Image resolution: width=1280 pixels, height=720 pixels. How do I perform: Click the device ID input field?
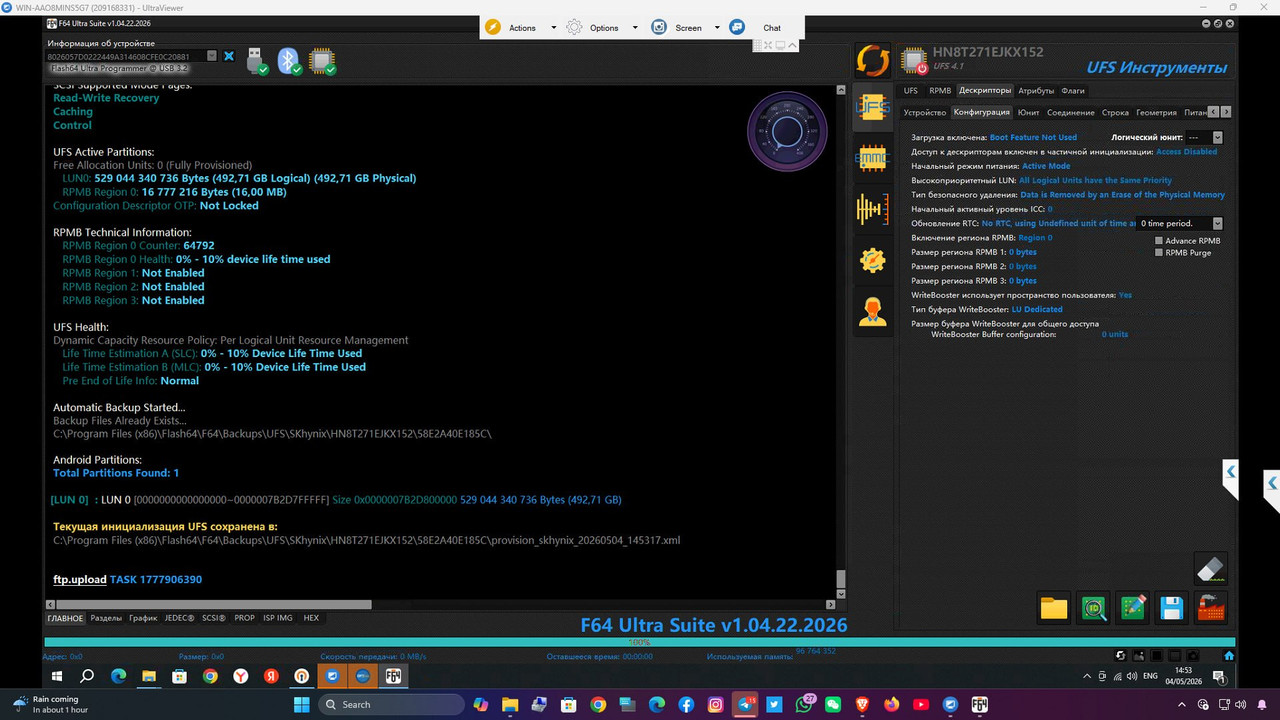click(x=126, y=56)
